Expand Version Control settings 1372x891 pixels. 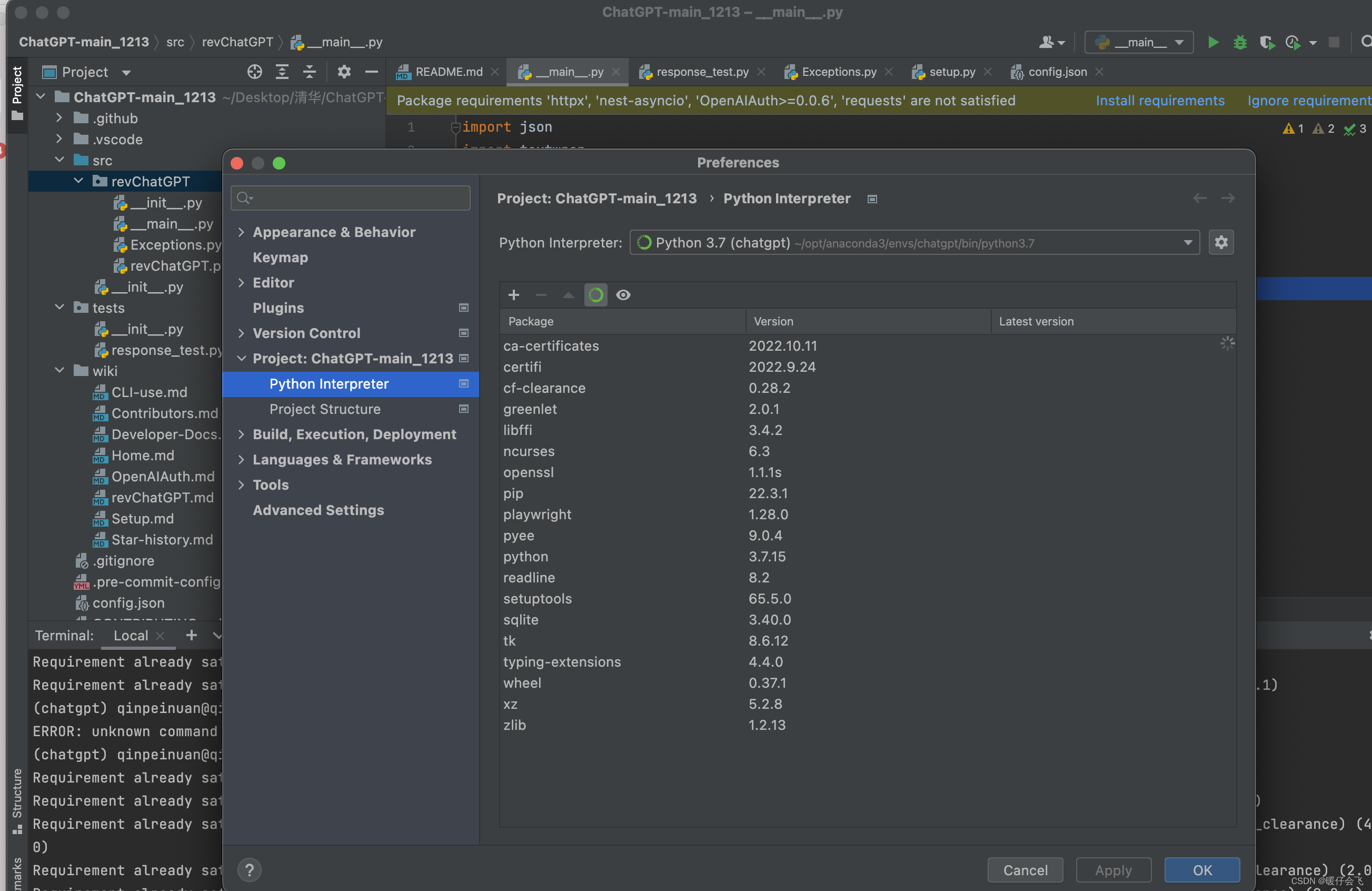pos(241,333)
